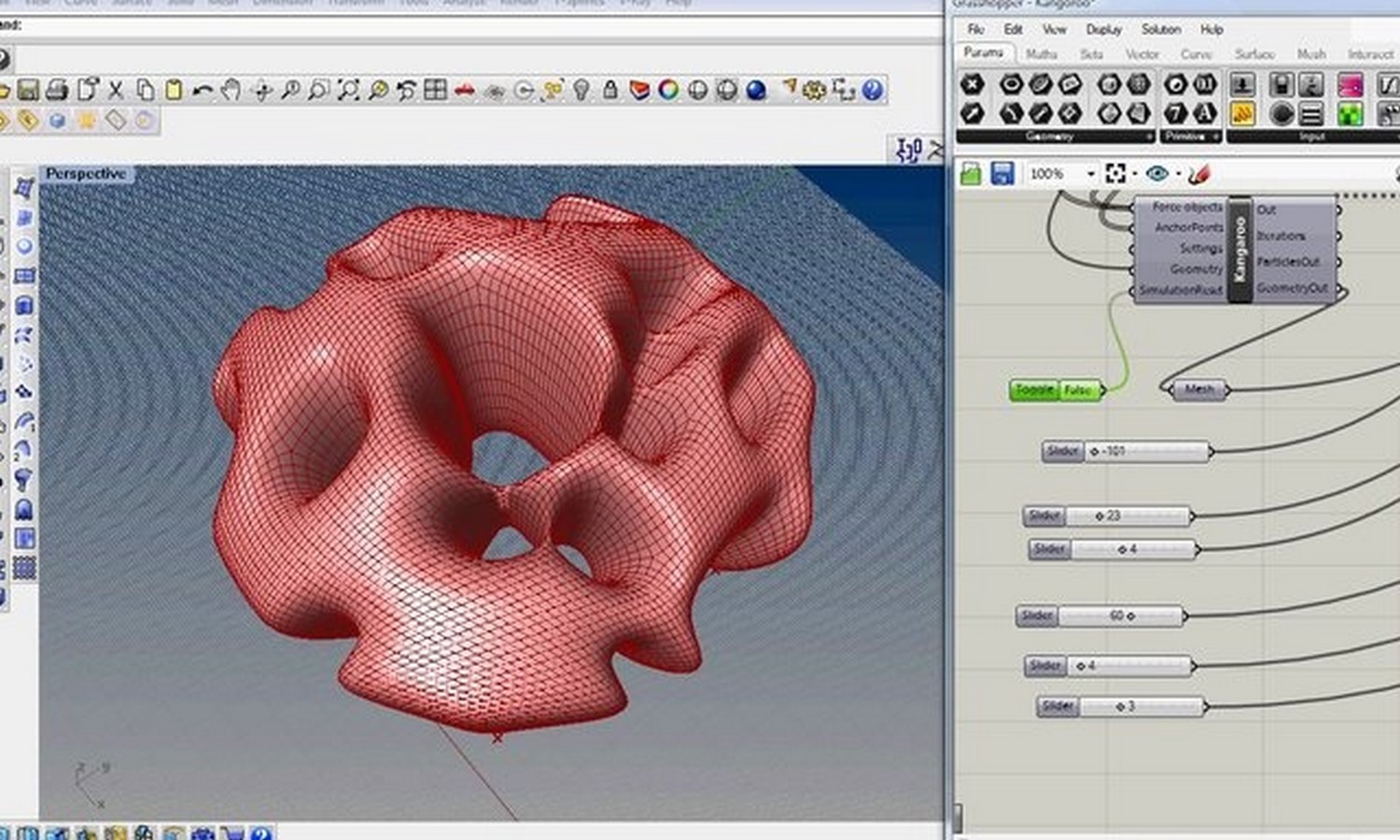The height and width of the screenshot is (840, 1400).
Task: Click the blue Save icon in Grasshopper
Action: tap(1002, 174)
